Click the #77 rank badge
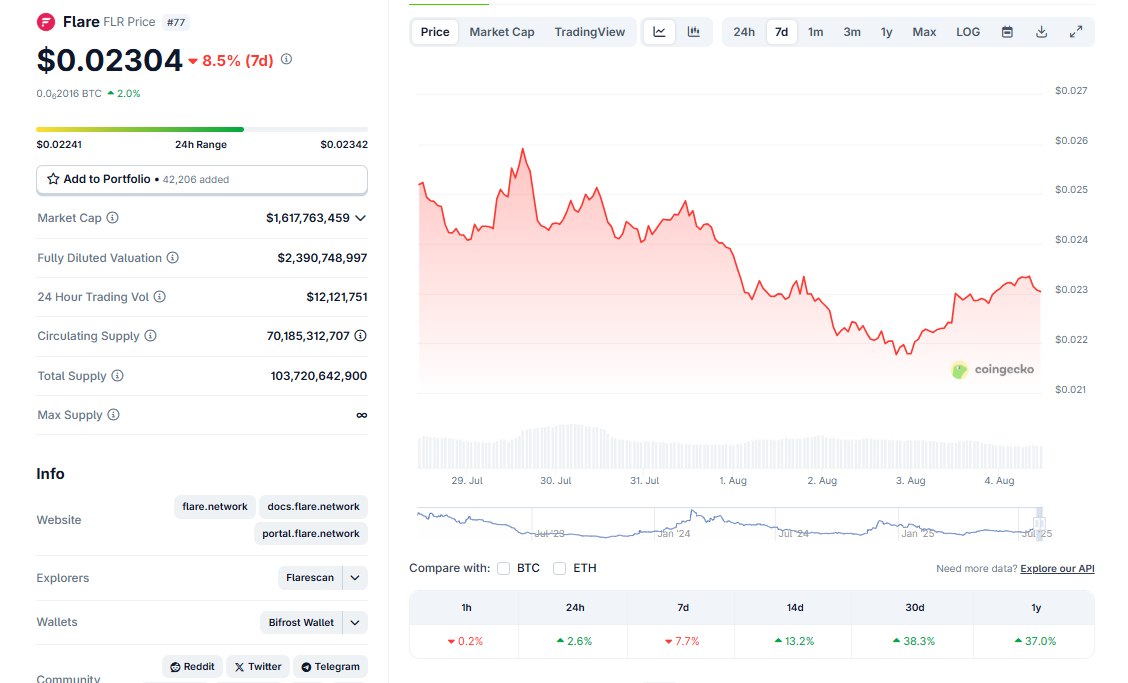Image resolution: width=1128 pixels, height=683 pixels. click(176, 22)
